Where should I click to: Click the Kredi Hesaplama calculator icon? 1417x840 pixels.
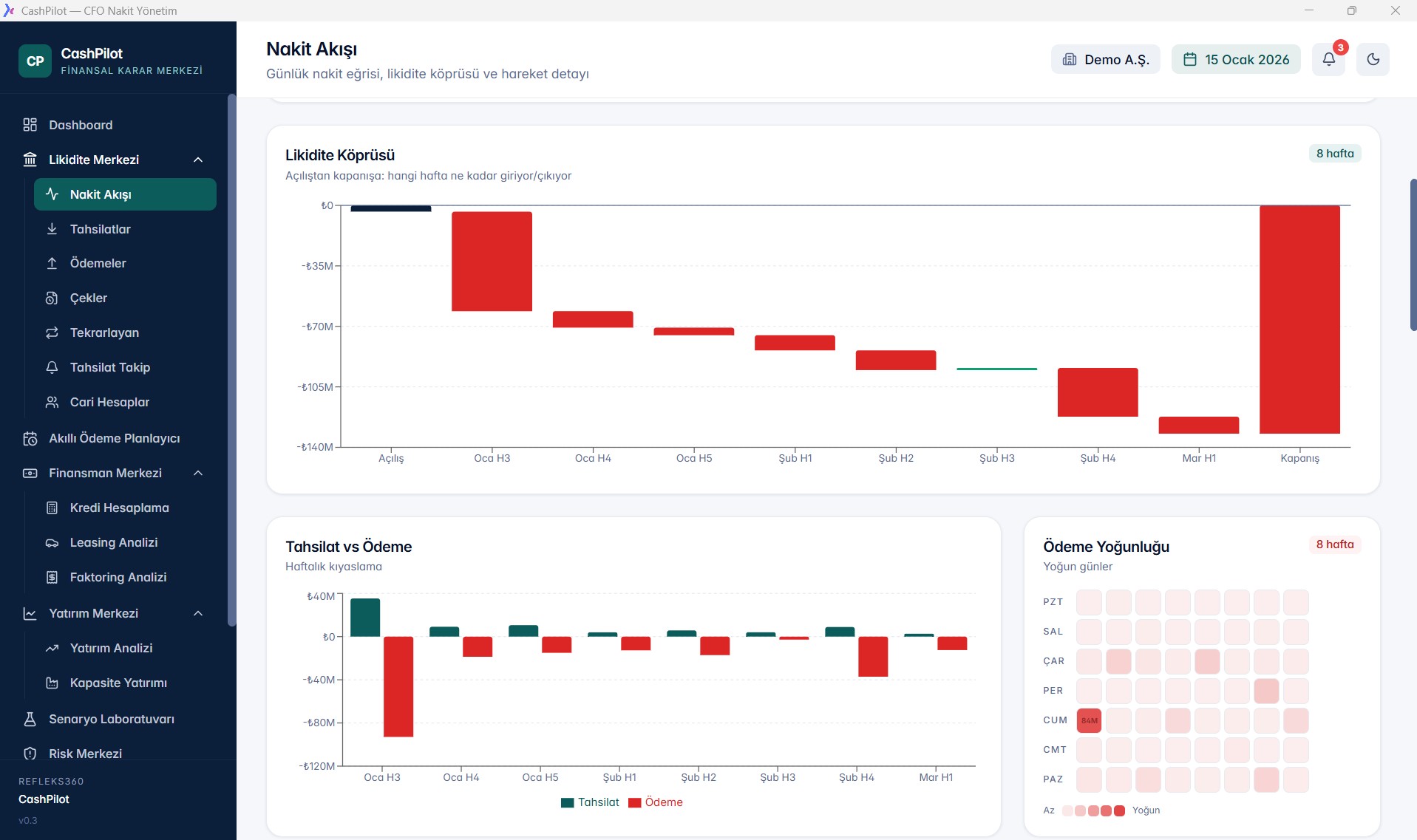click(52, 508)
